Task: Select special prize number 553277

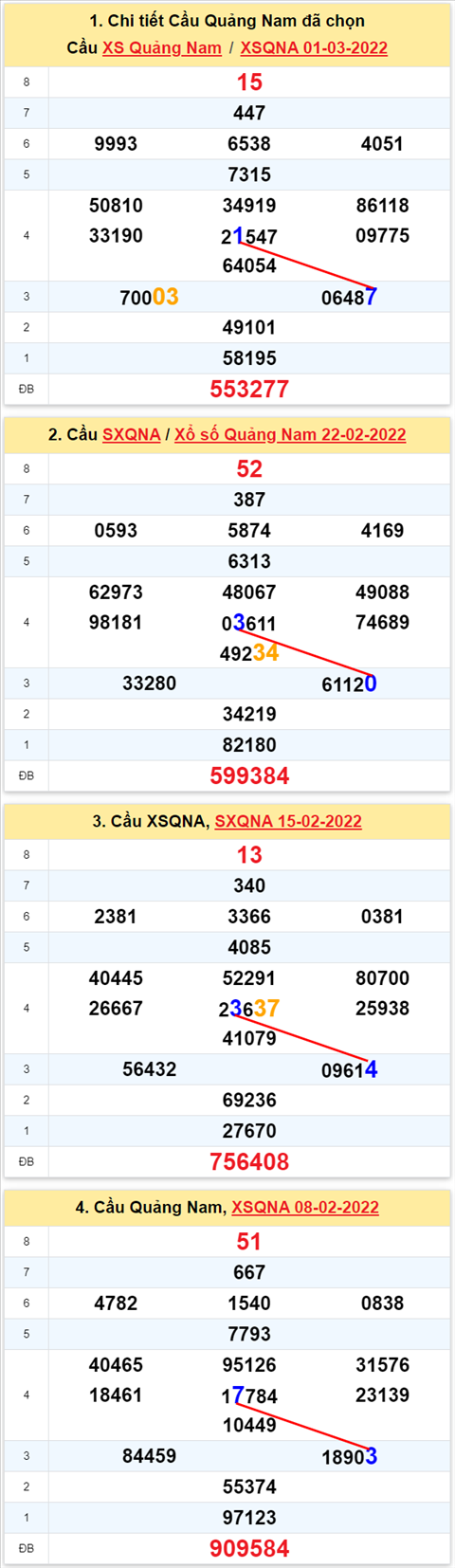Action: pos(249,389)
